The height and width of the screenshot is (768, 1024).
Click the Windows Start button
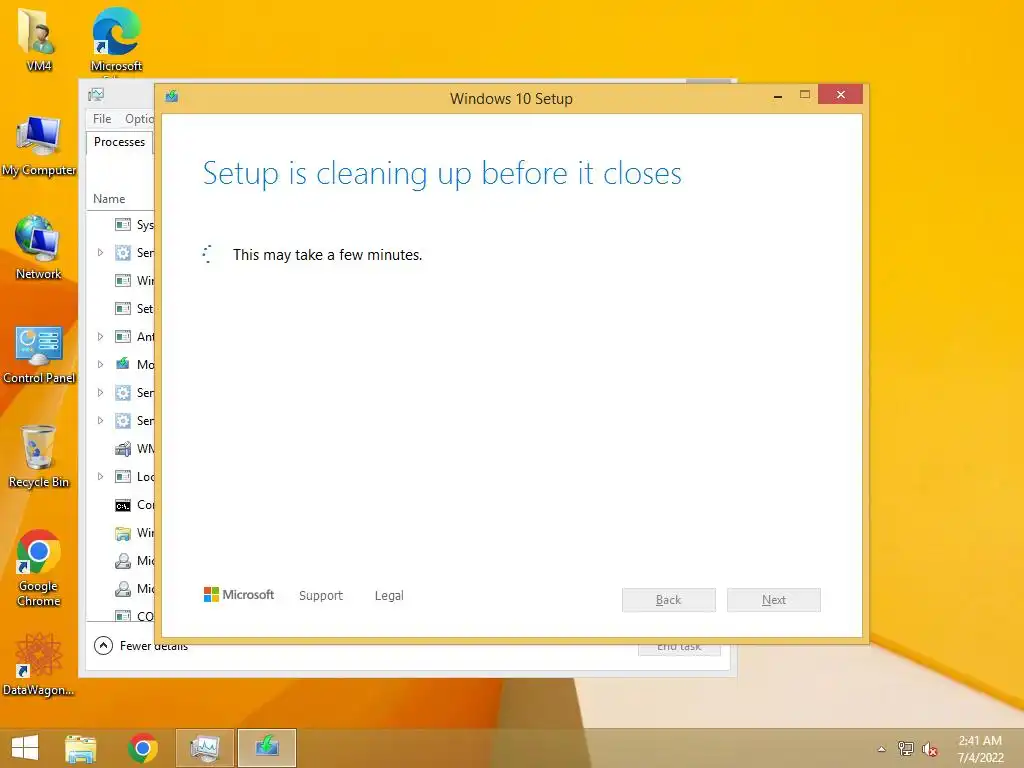(25, 748)
